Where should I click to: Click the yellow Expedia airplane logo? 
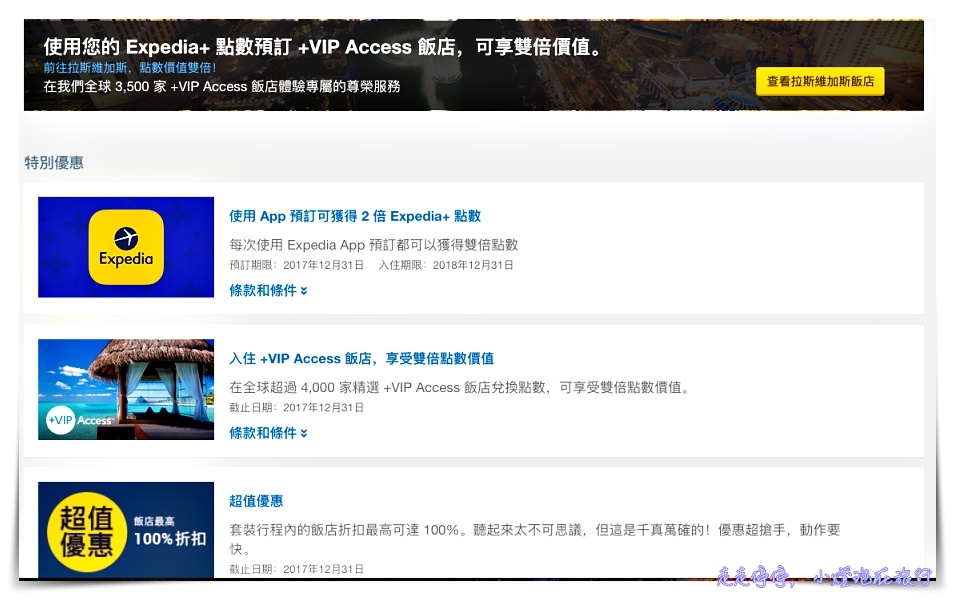[x=126, y=247]
